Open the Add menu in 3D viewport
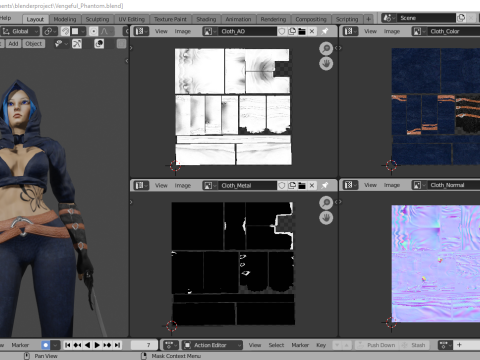The width and height of the screenshot is (480, 360). click(13, 44)
